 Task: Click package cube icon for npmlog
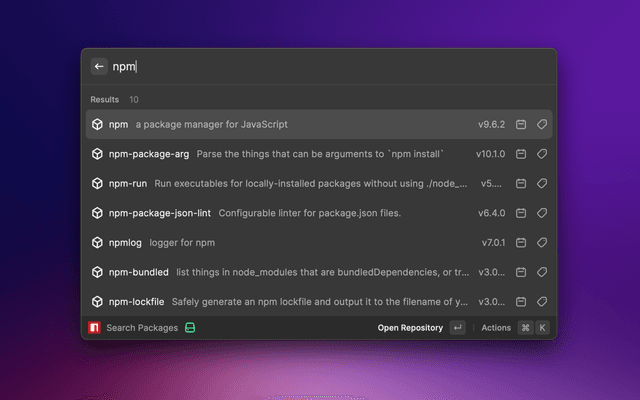click(97, 242)
